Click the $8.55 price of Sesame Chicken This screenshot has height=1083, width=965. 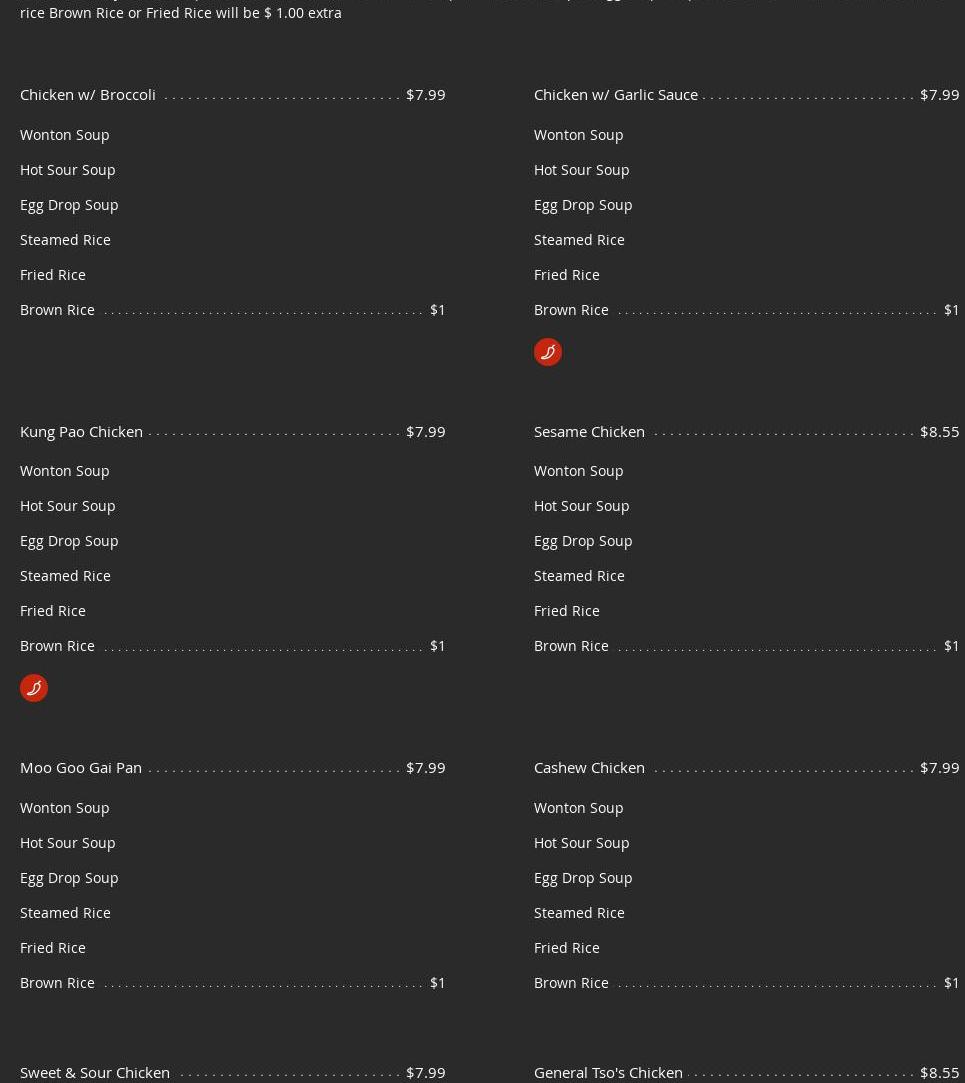click(939, 431)
